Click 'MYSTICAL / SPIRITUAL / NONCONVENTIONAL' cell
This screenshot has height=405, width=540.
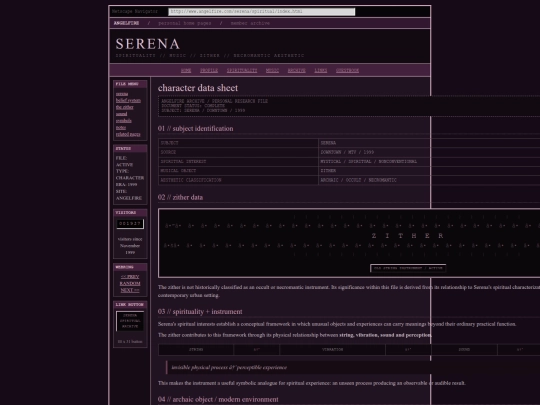[x=429, y=162]
